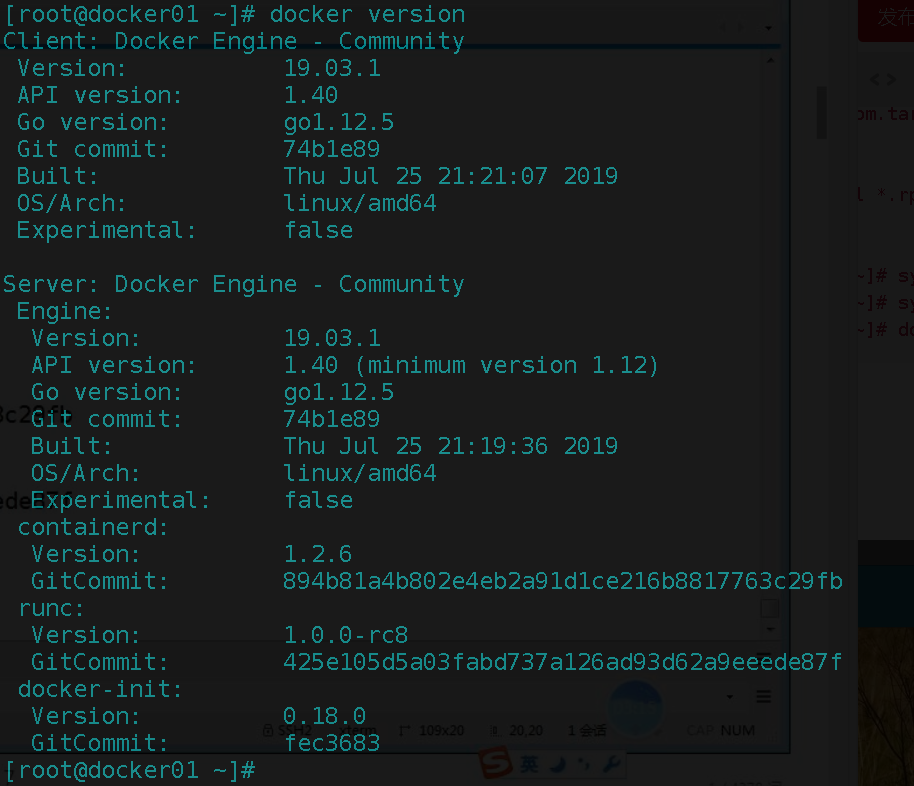Click the xterm status bar entry
The height and width of the screenshot is (786, 914).
pos(358,731)
